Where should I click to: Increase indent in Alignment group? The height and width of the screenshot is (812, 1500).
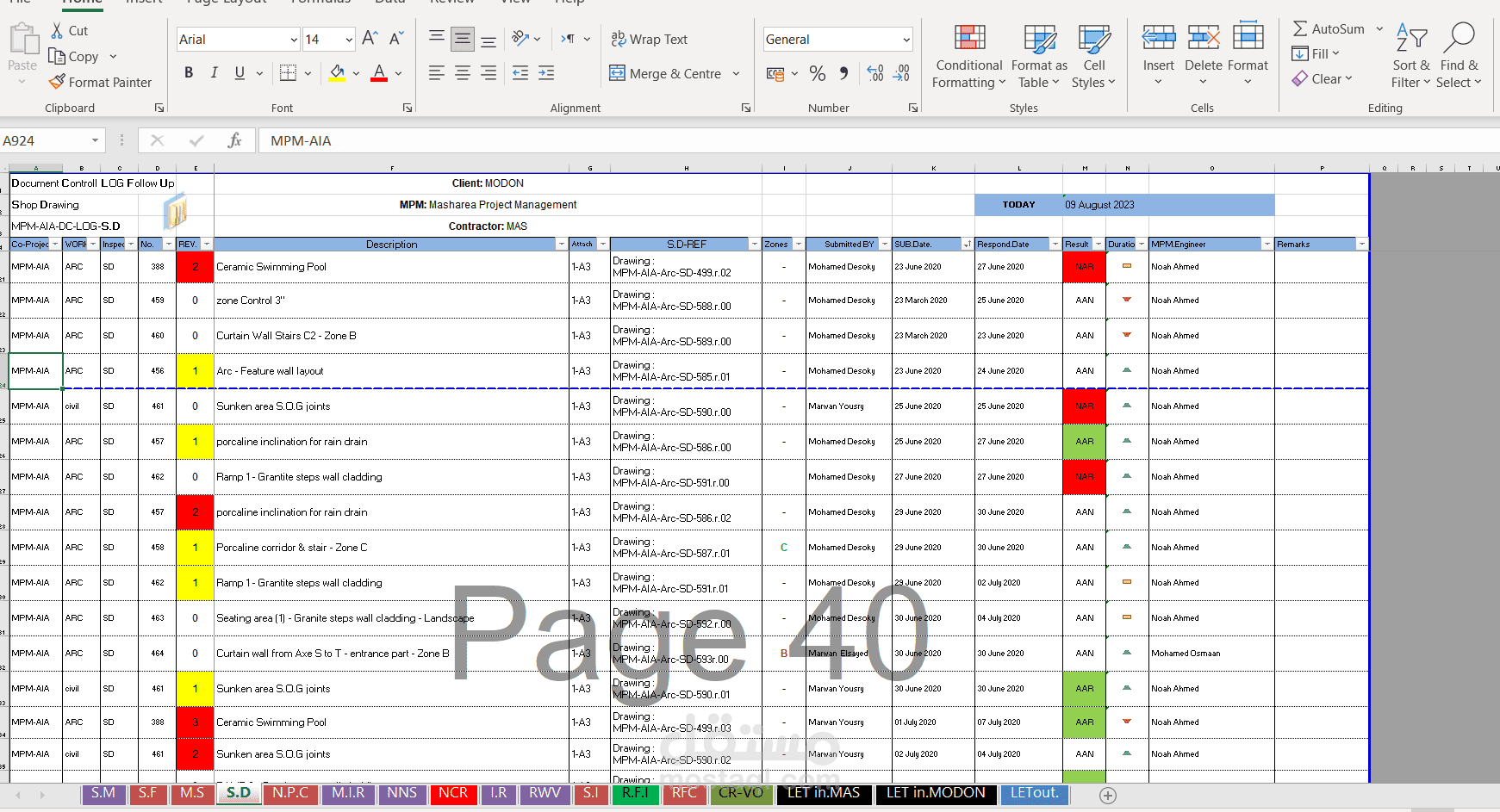tap(546, 73)
